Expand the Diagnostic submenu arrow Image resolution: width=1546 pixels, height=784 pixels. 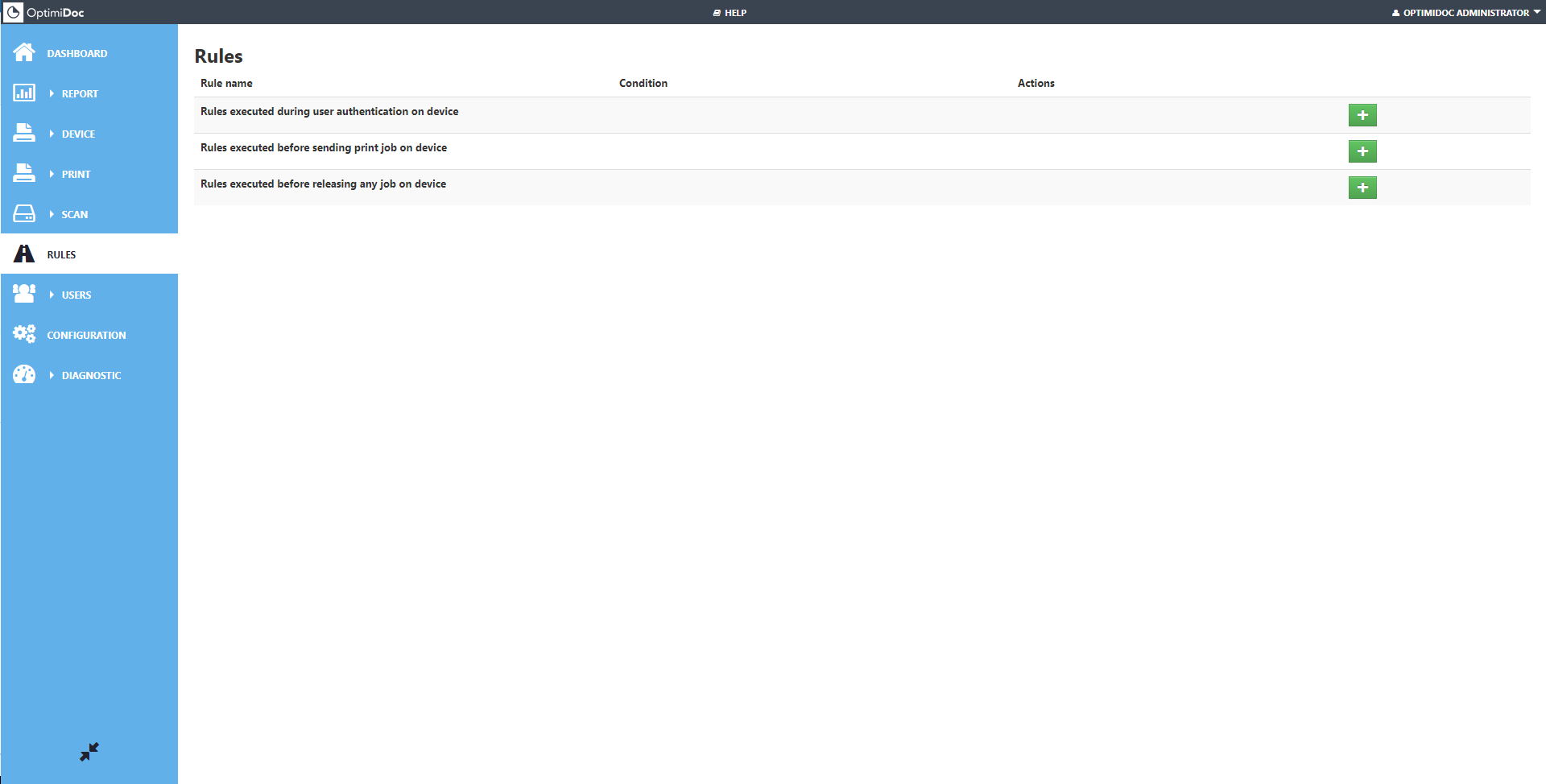[x=52, y=375]
